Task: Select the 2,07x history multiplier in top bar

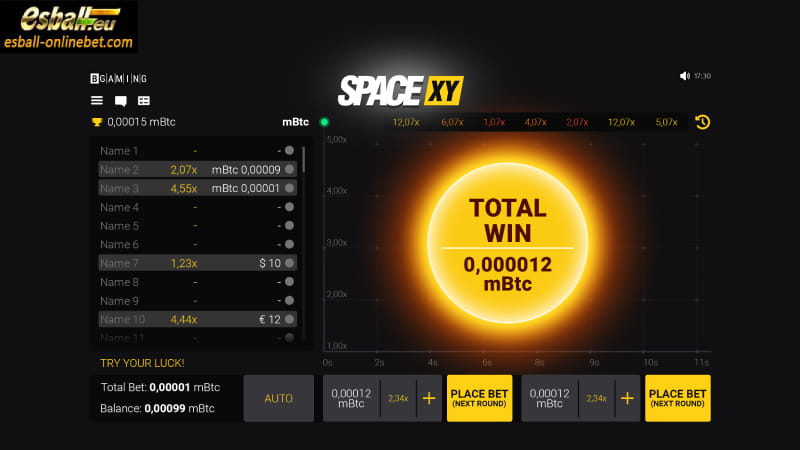Action: pyautogui.click(x=577, y=122)
